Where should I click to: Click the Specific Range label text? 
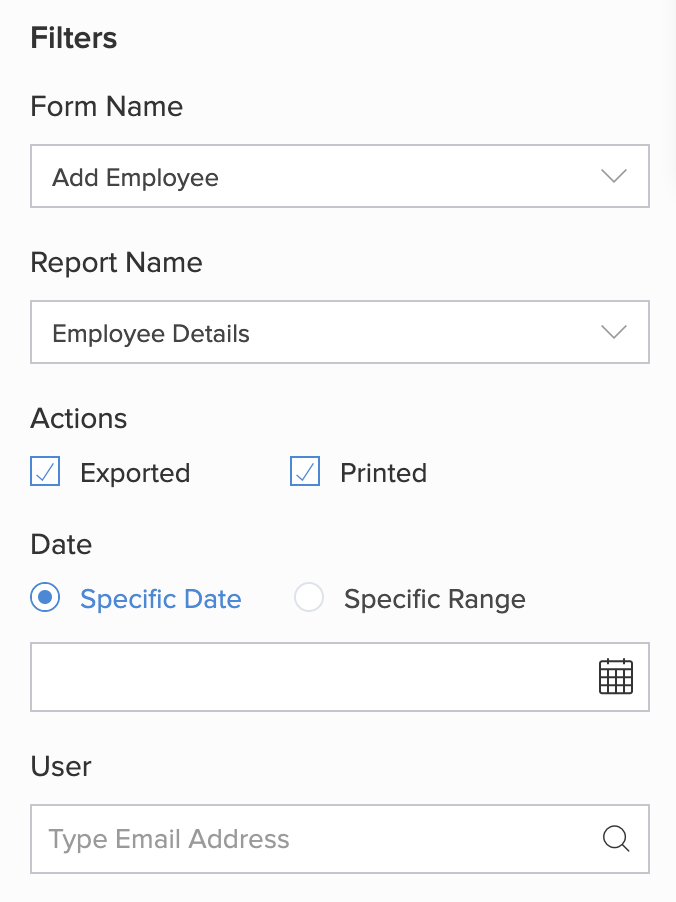coord(434,599)
